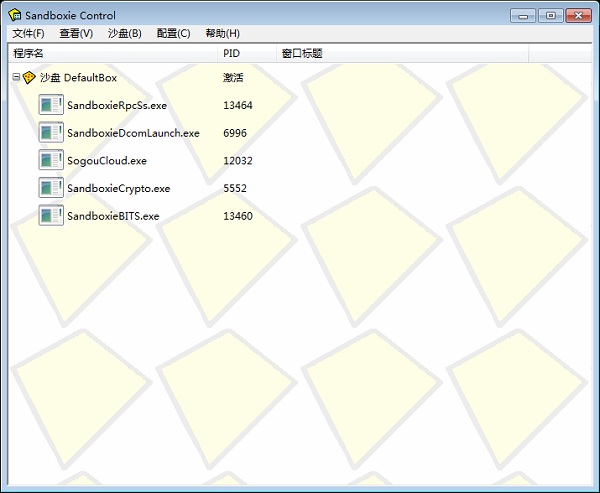
Task: Sort by the PID column header
Action: 247,54
